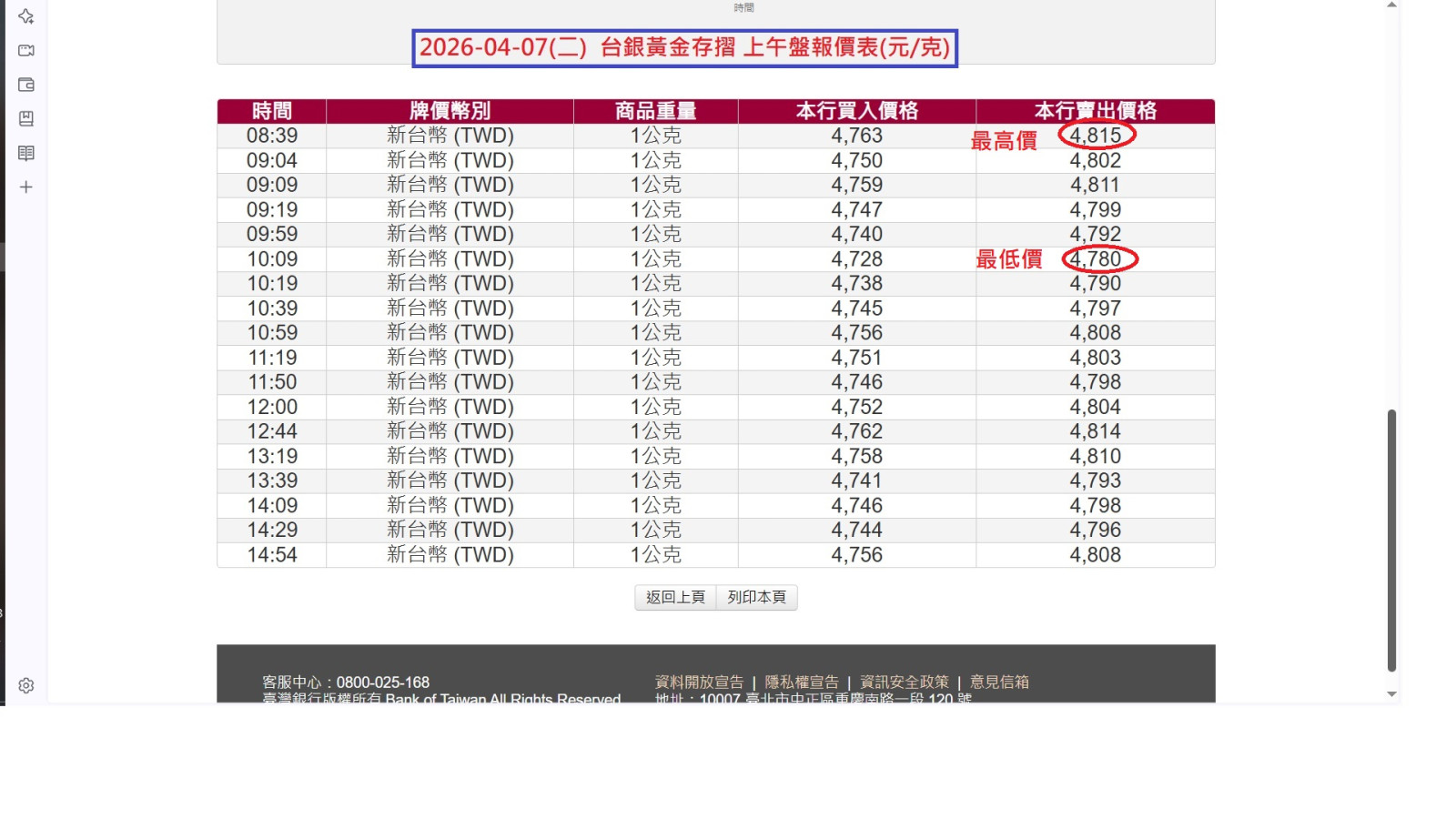Click the bookmark icon in the left sidebar
The width and height of the screenshot is (1456, 819).
pyautogui.click(x=25, y=118)
